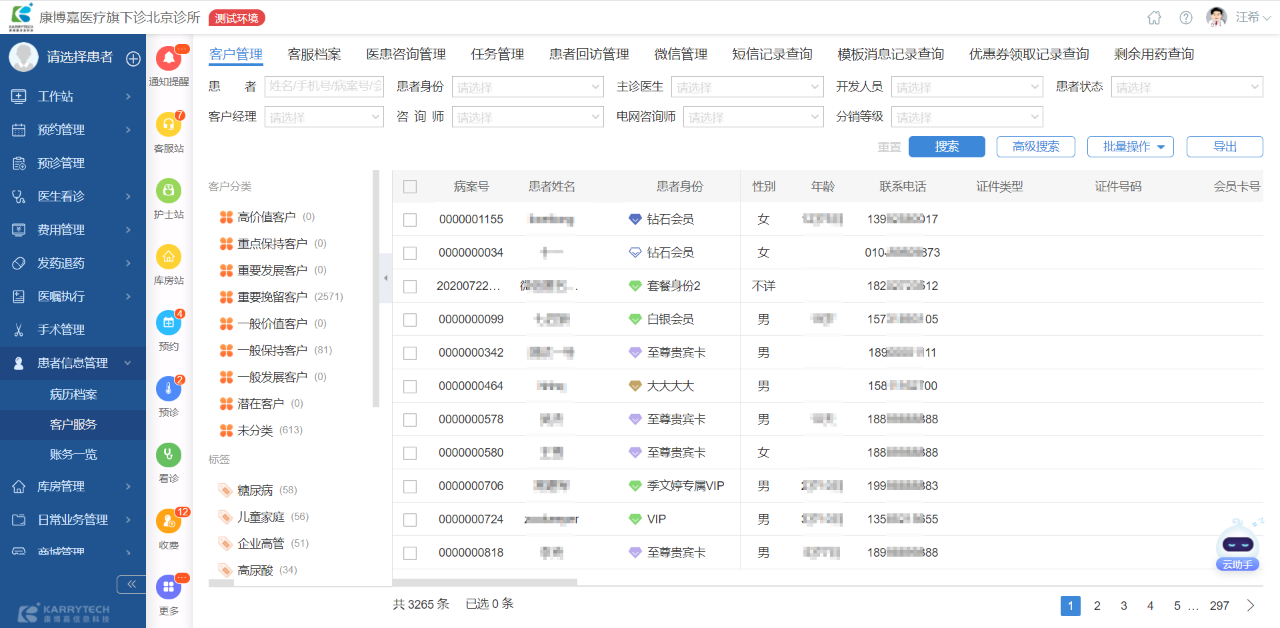Open the 患者回访管理 tab

589,54
